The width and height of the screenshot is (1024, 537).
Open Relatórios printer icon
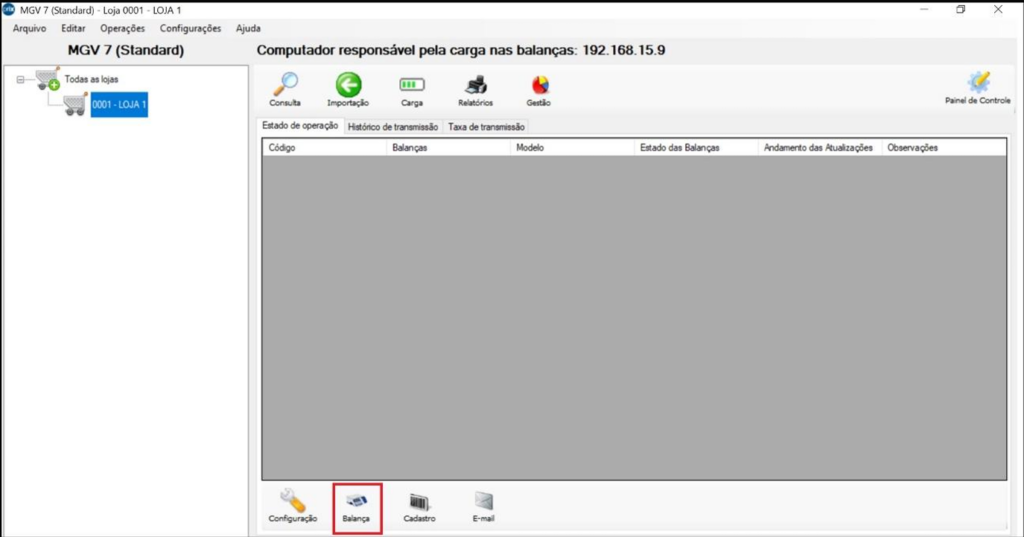point(475,86)
